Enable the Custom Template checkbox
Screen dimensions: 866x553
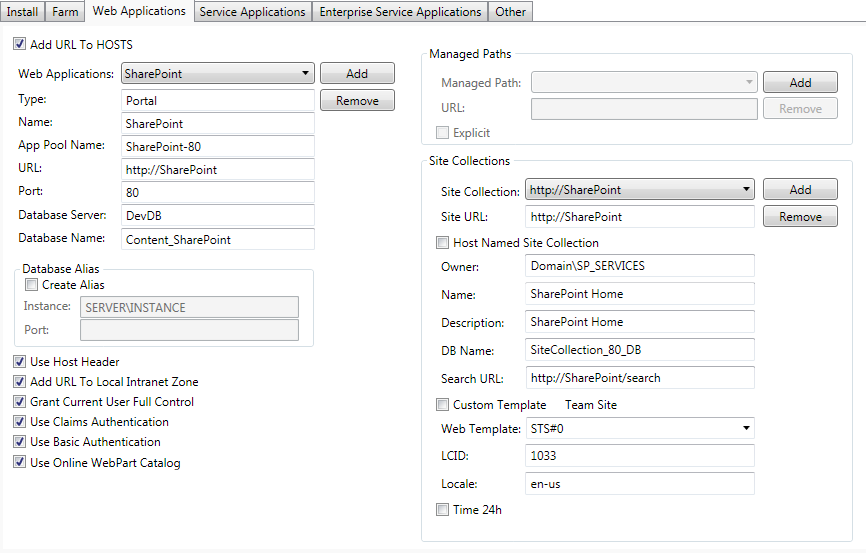tap(442, 405)
